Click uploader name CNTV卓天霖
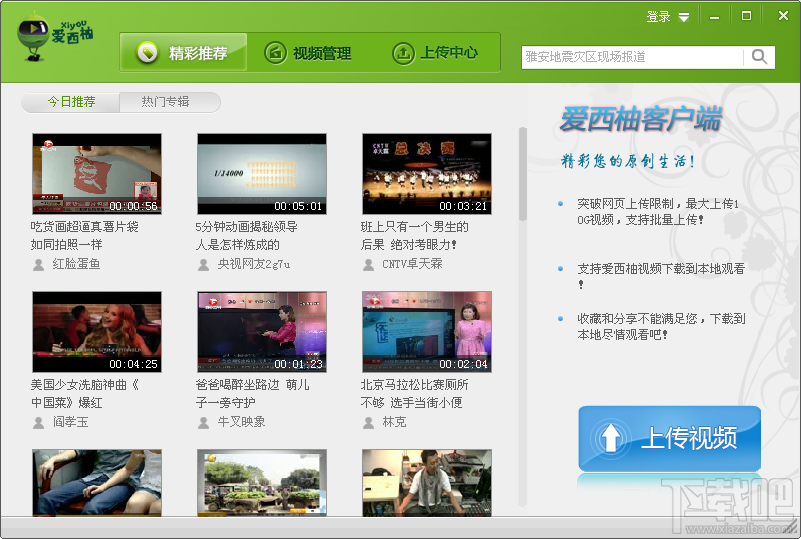The image size is (801, 539). coord(413,264)
